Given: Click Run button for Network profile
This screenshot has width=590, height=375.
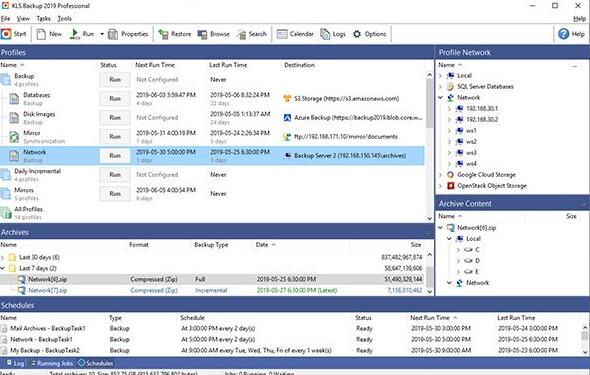Looking at the screenshot, I should [115, 156].
